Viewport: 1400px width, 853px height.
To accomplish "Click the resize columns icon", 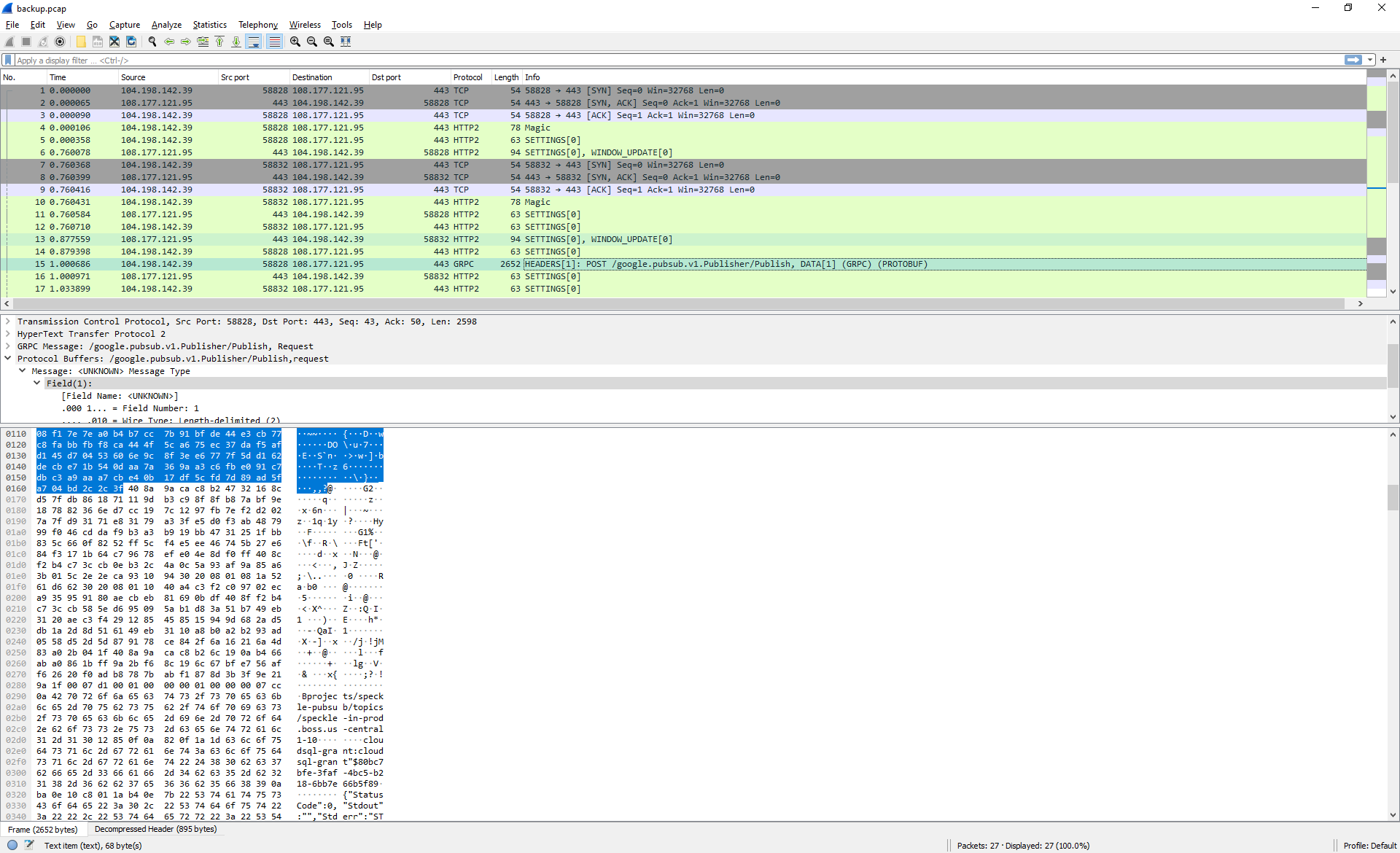I will click(346, 42).
